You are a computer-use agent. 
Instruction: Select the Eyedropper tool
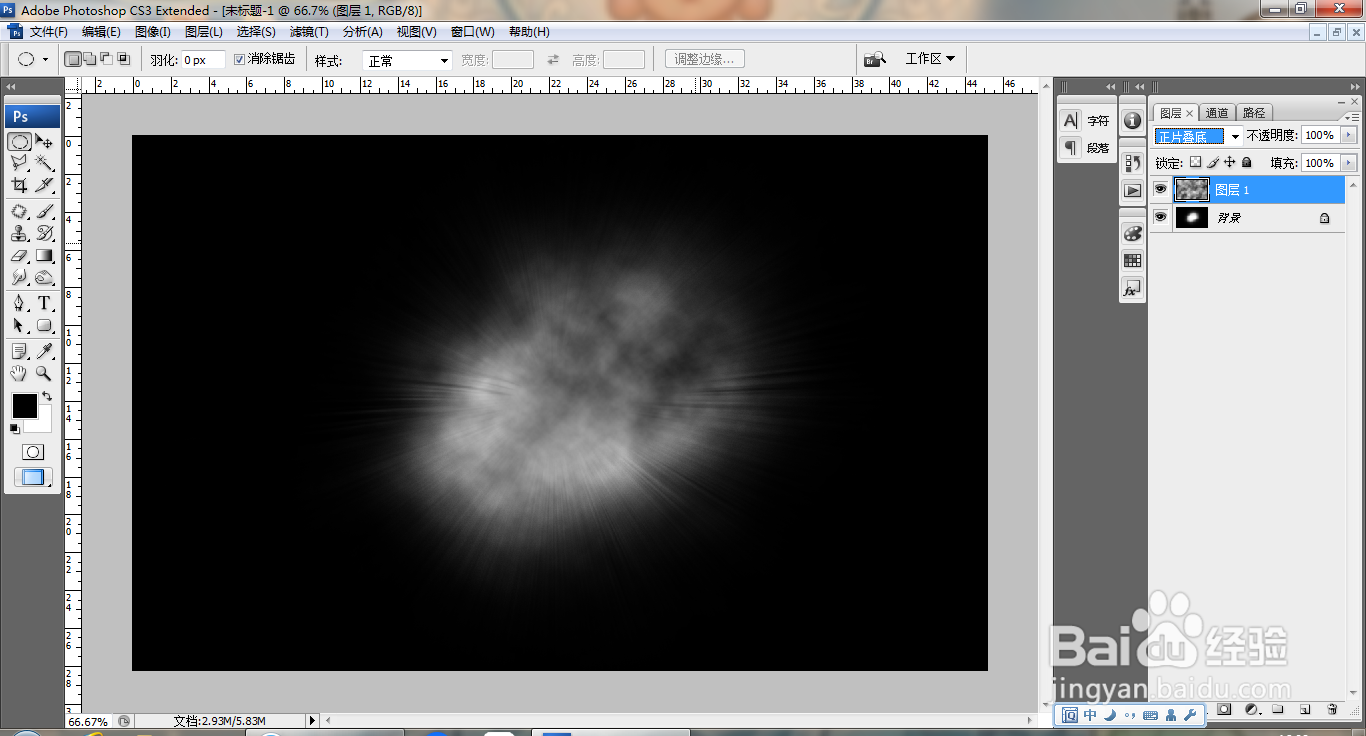[x=45, y=351]
